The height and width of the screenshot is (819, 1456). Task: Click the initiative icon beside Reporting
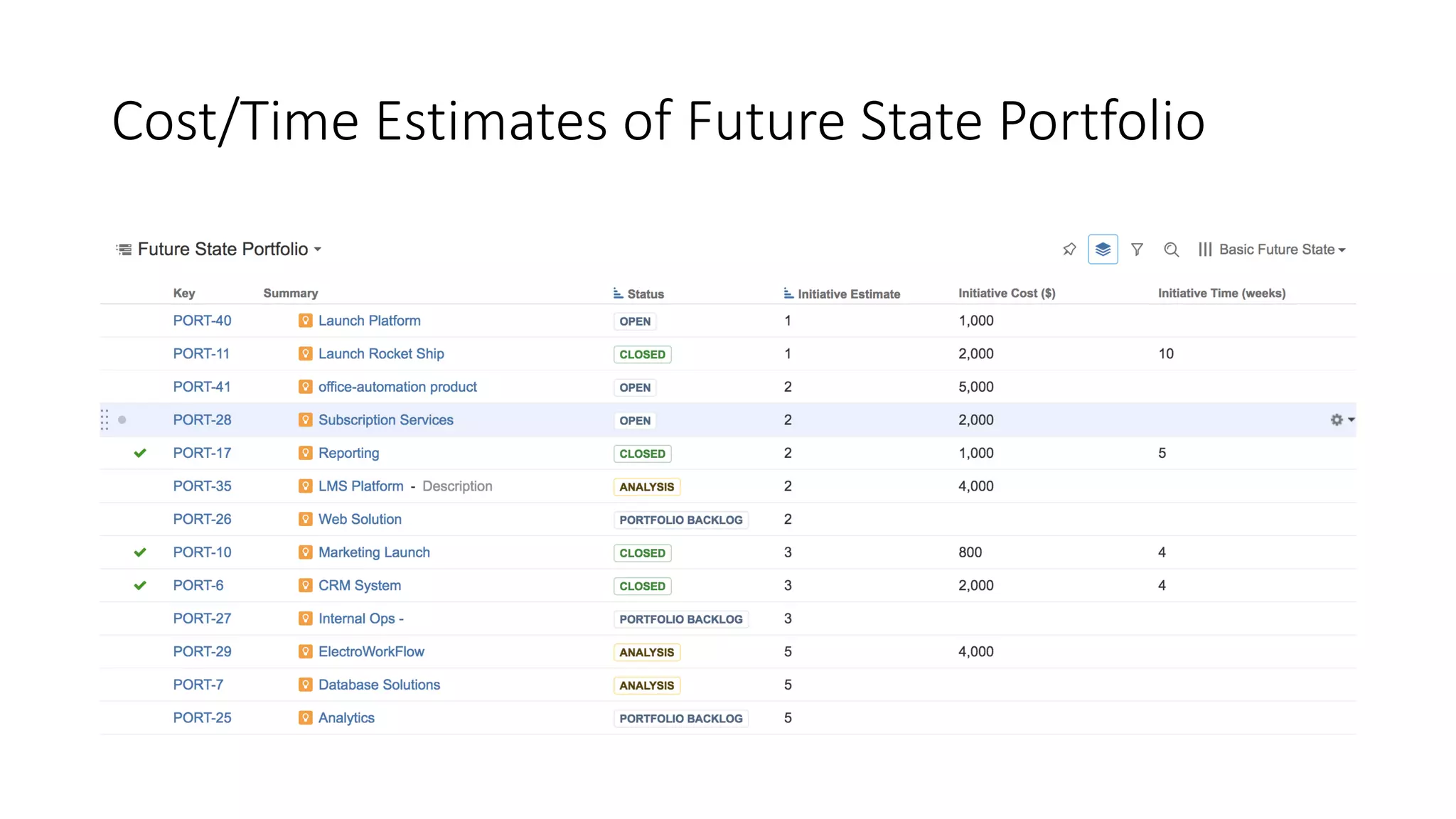(305, 453)
